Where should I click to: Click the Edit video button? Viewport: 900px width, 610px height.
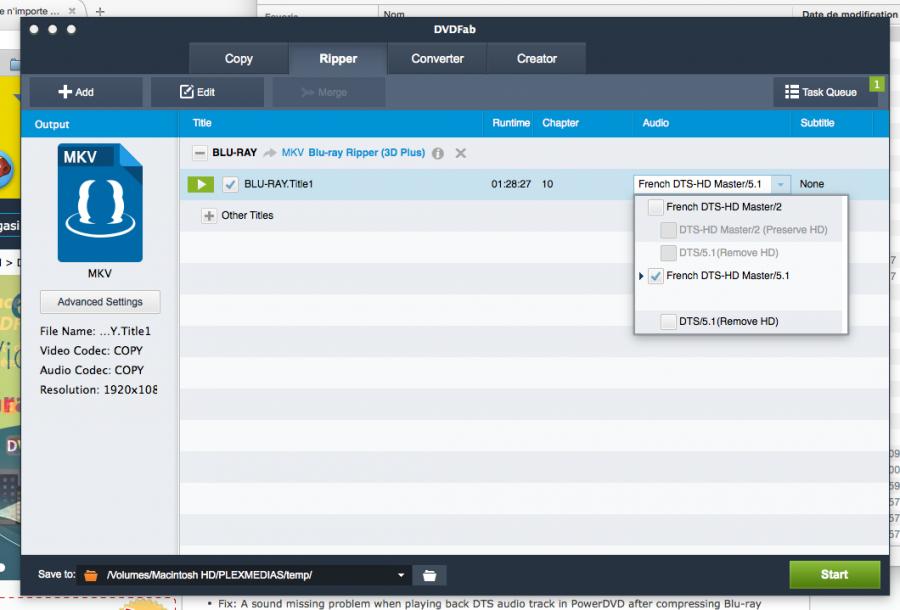pyautogui.click(x=198, y=92)
